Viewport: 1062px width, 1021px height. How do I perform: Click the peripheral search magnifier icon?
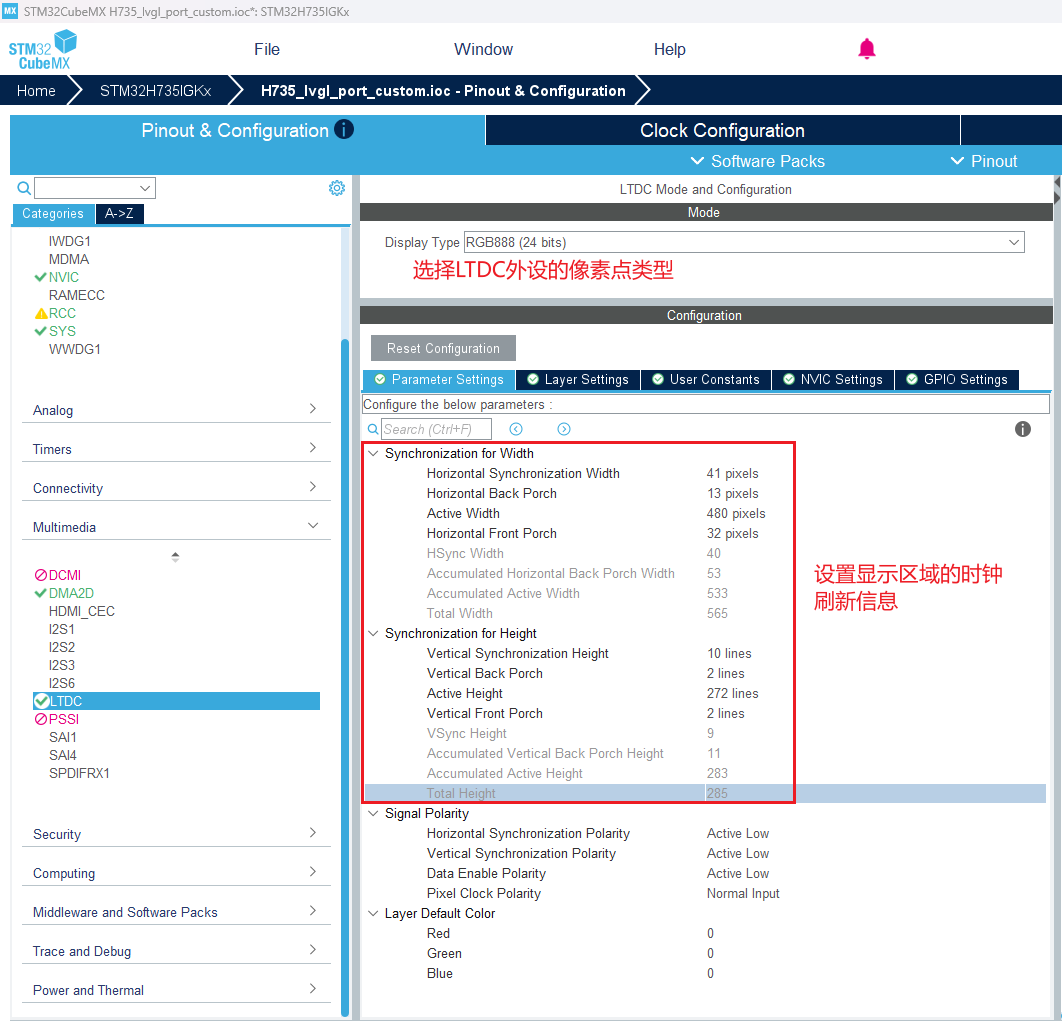[x=24, y=188]
